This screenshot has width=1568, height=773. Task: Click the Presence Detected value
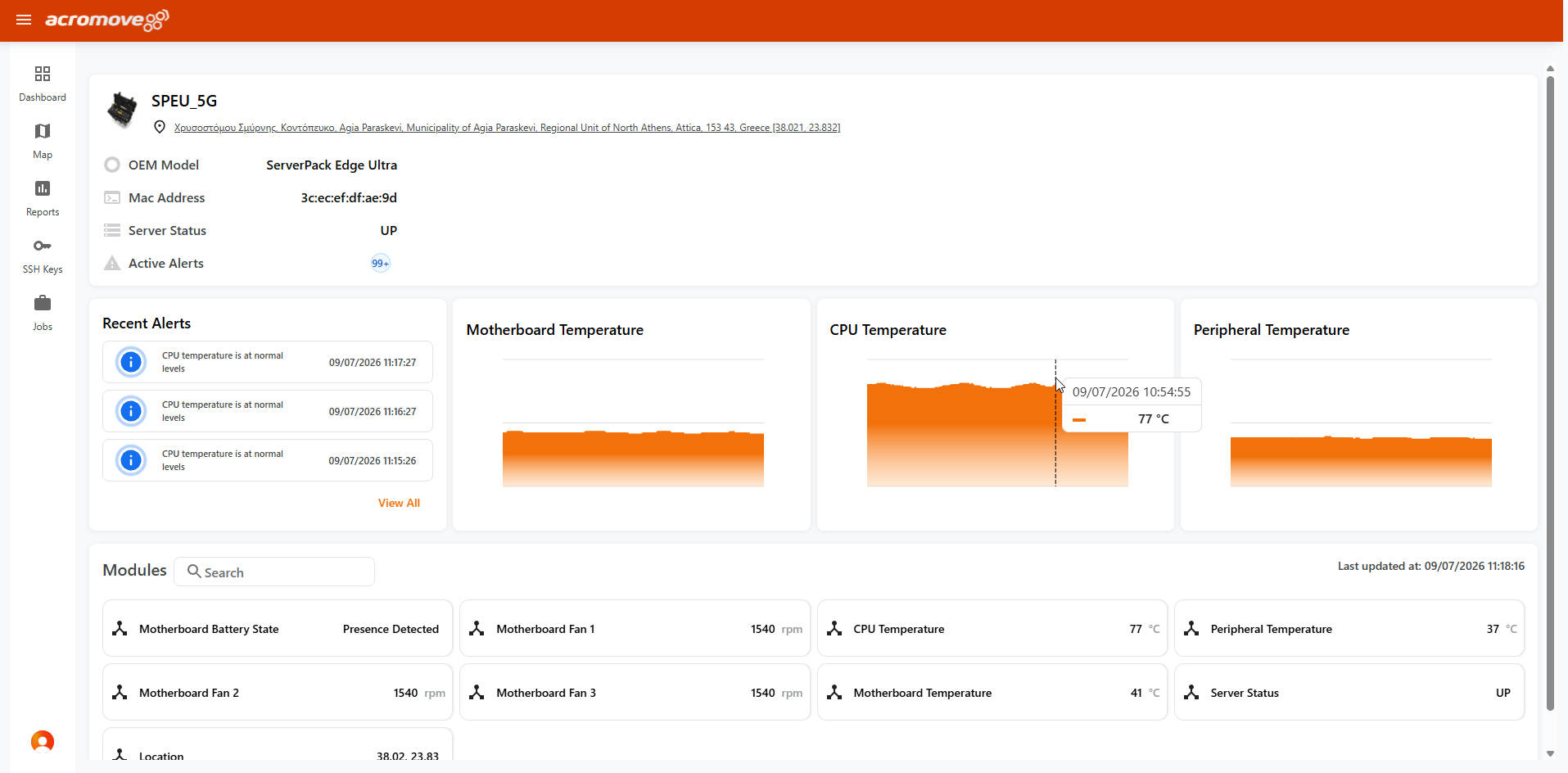point(391,629)
